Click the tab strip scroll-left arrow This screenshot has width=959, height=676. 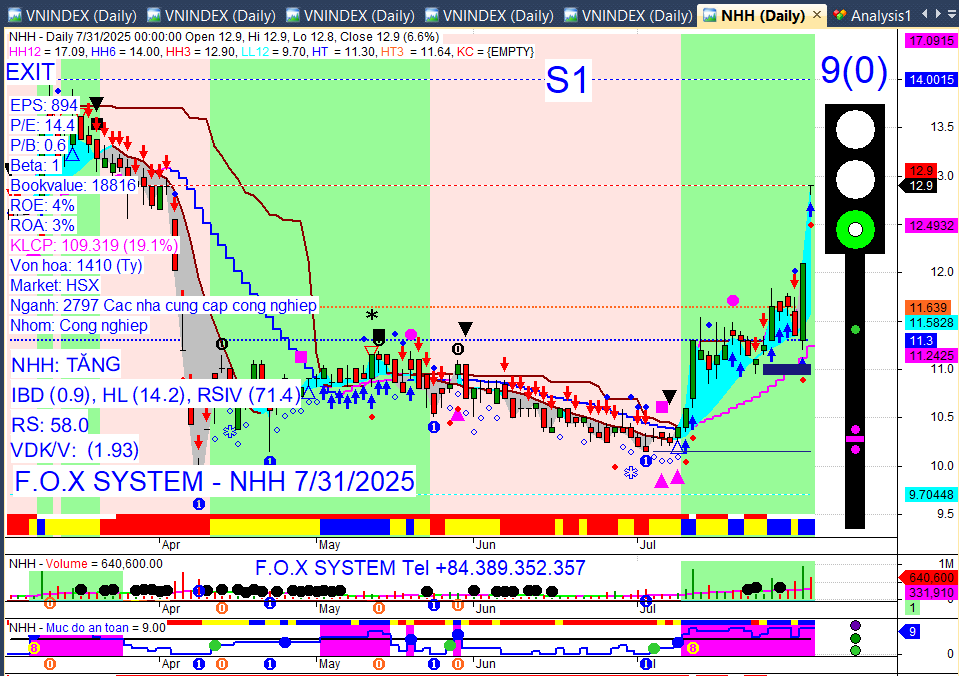click(x=924, y=13)
